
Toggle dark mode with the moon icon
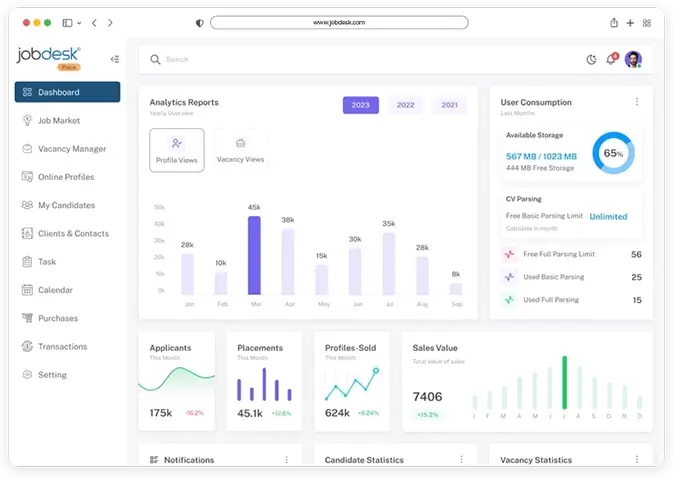coord(591,60)
